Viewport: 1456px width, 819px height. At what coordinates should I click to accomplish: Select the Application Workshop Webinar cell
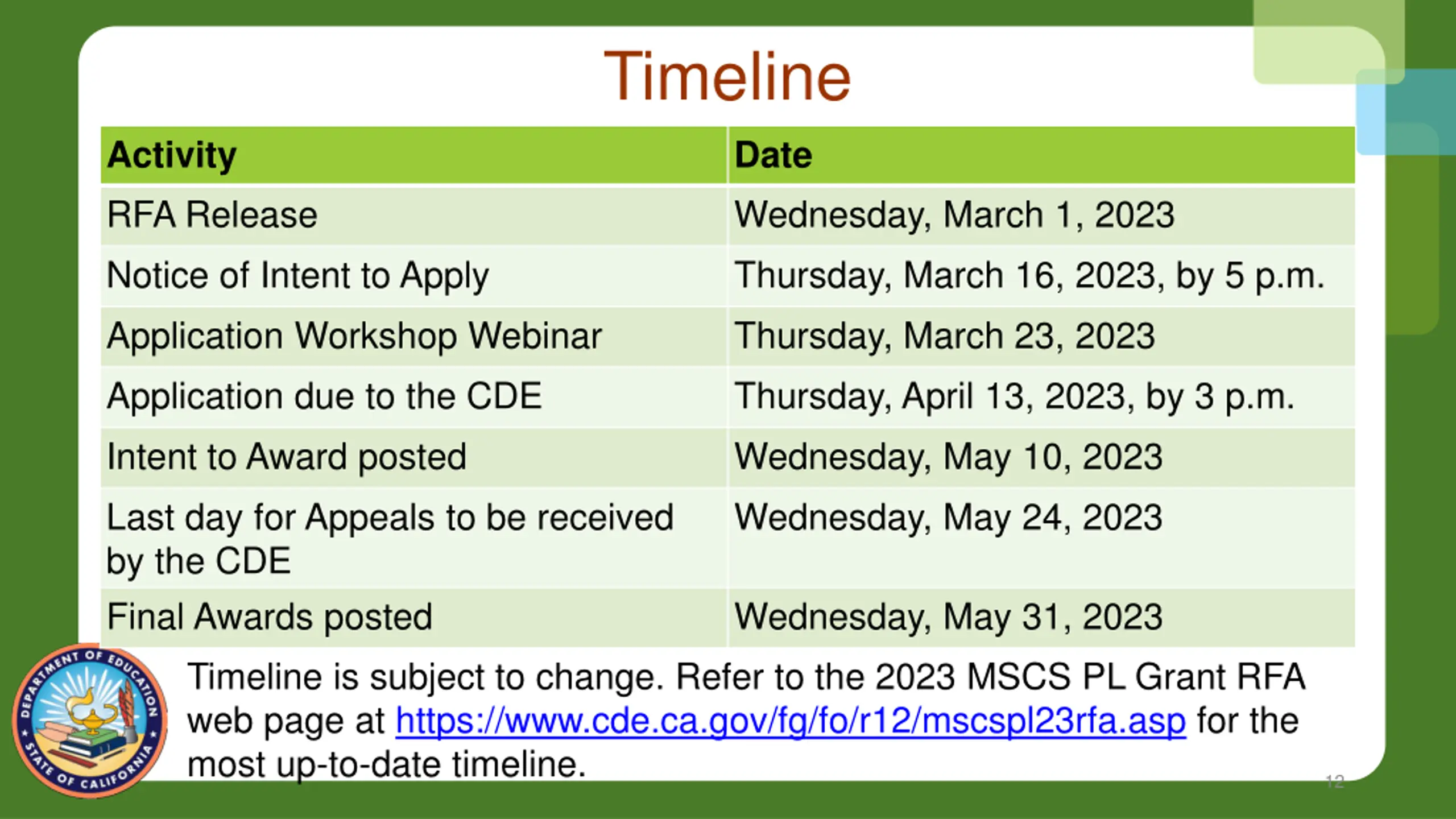pyautogui.click(x=354, y=336)
